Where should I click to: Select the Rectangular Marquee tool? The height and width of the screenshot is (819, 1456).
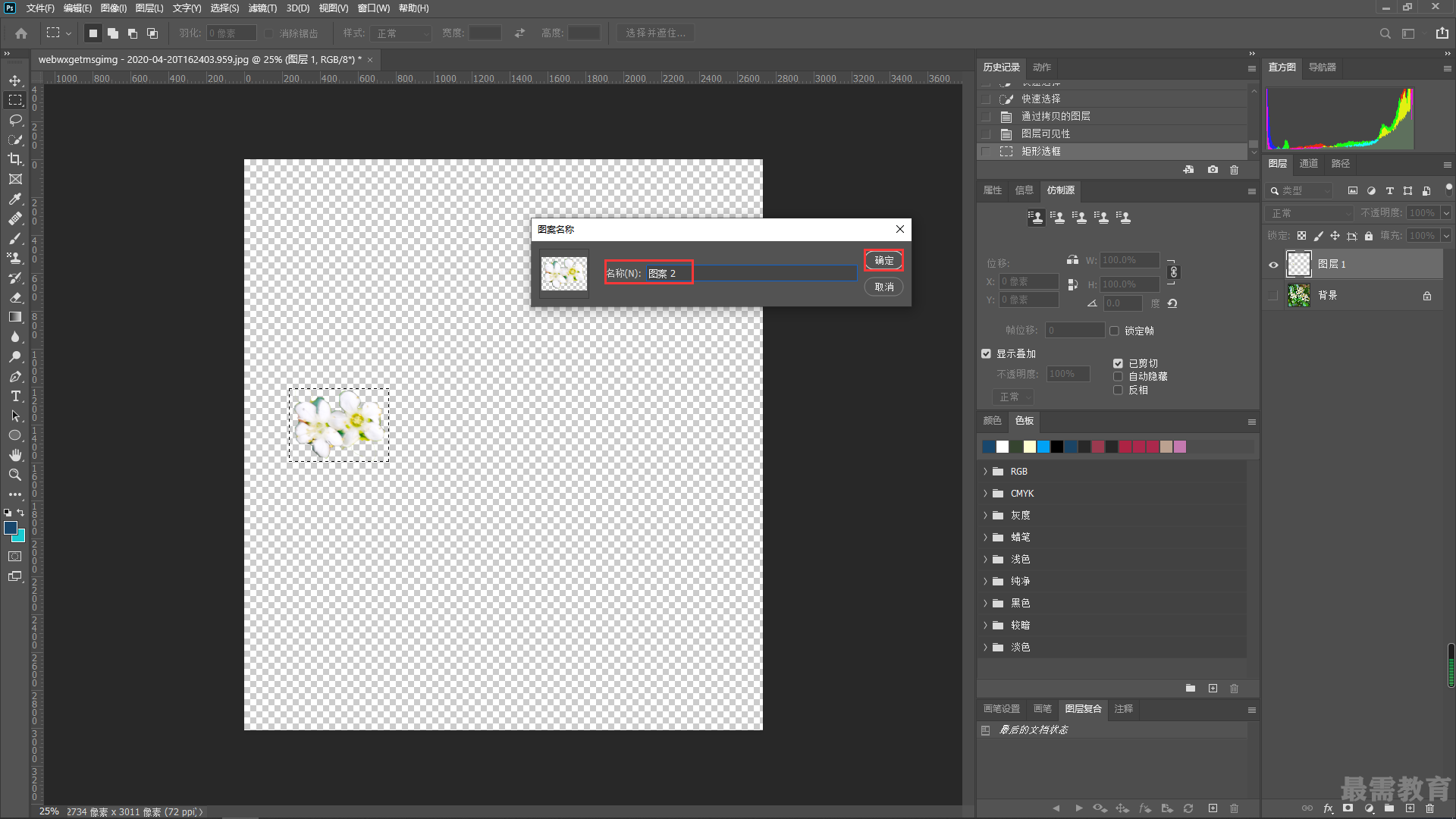point(15,100)
